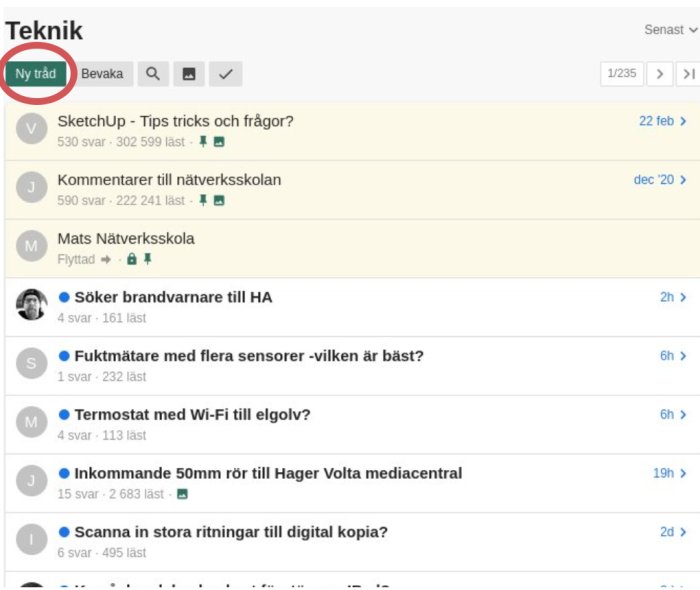
Task: Click the J avatar of nätverksskolan thread
Action: [31, 187]
